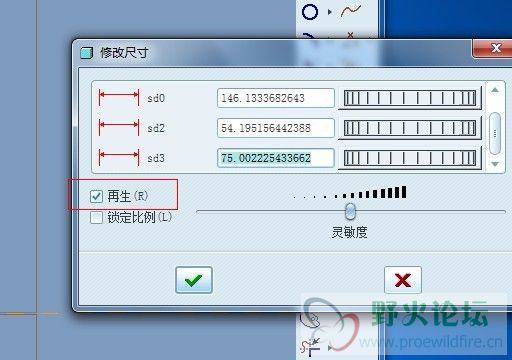Click the sd0 value input field
The image size is (512, 360).
[x=276, y=98]
